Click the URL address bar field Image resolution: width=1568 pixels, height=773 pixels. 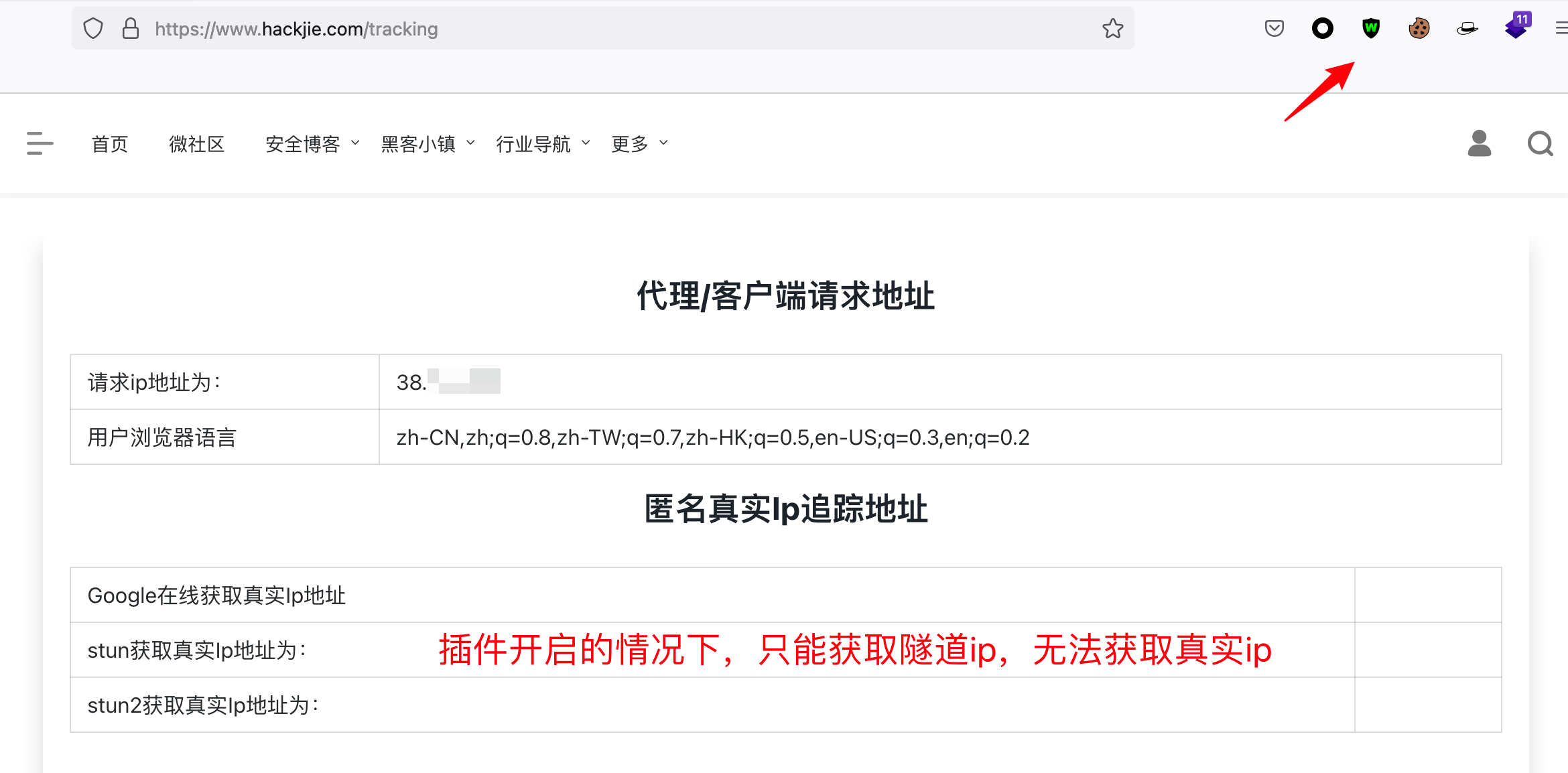coord(603,29)
